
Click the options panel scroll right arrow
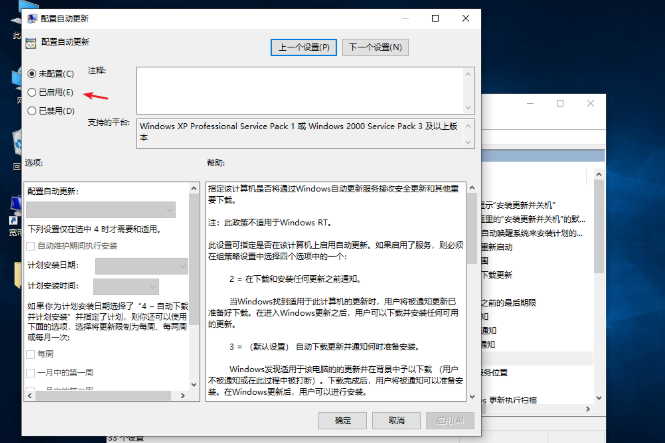click(183, 396)
